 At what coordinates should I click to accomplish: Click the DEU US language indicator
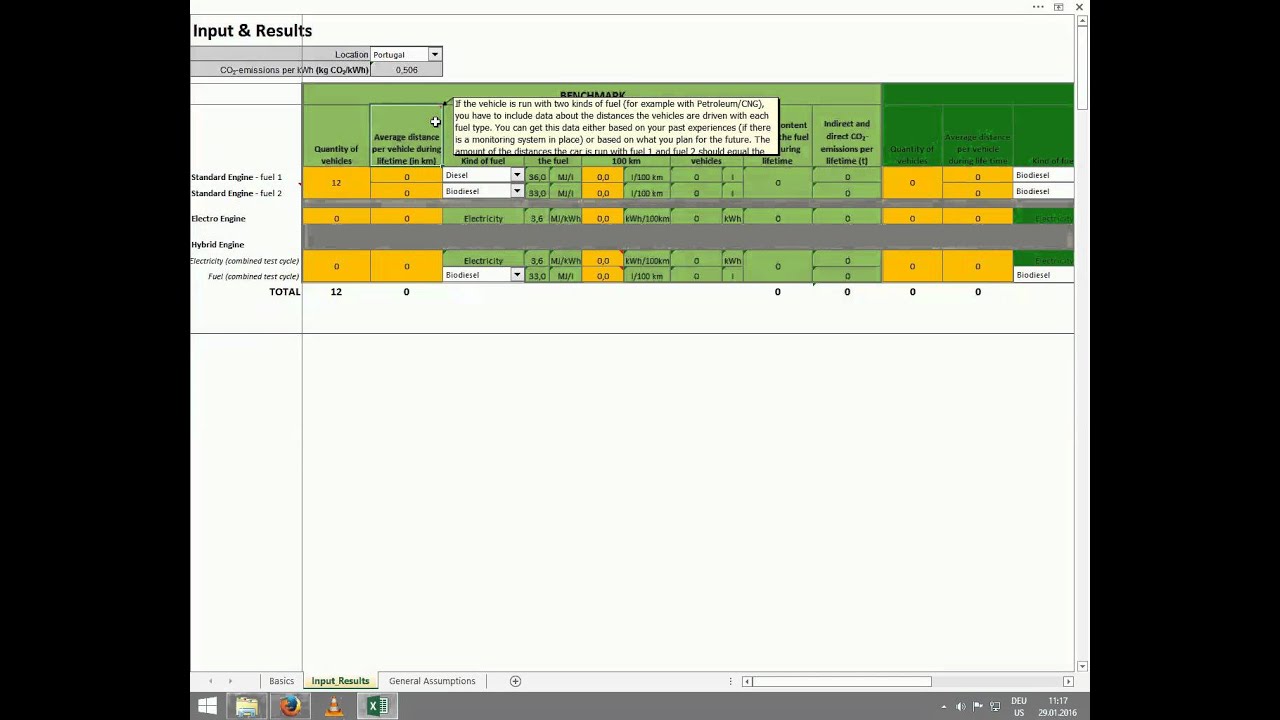1019,707
